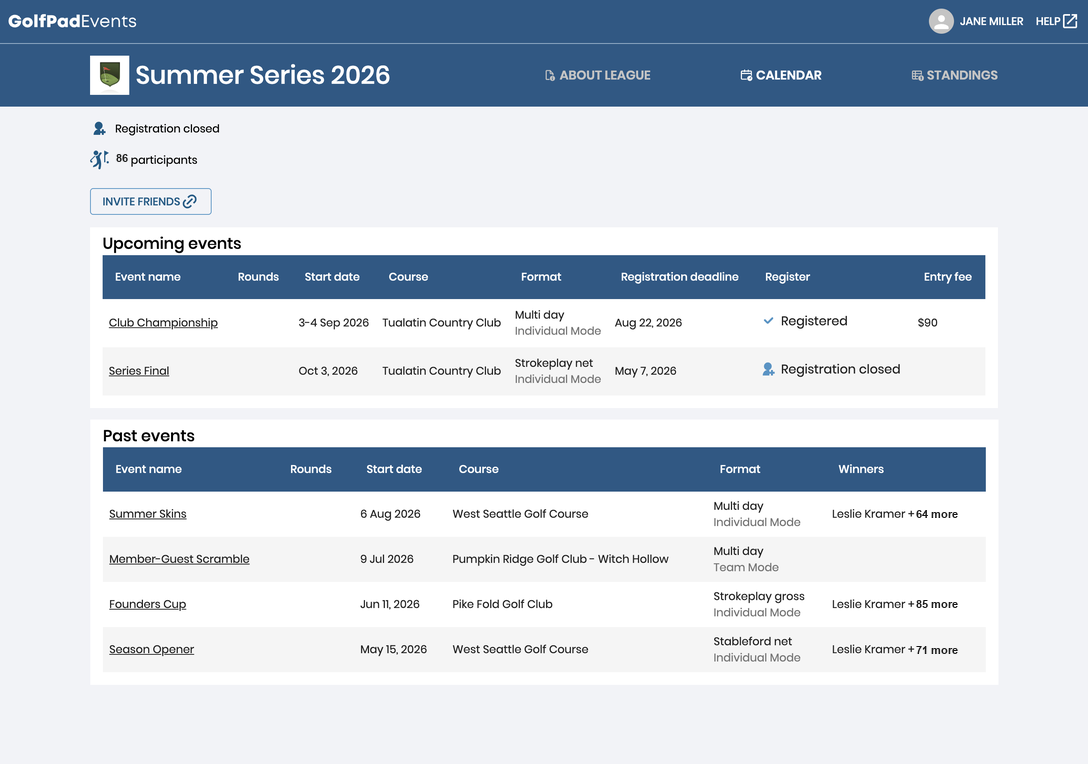The height and width of the screenshot is (764, 1088).
Task: Click the 9 Jul 2026 start date
Action: tap(386, 559)
